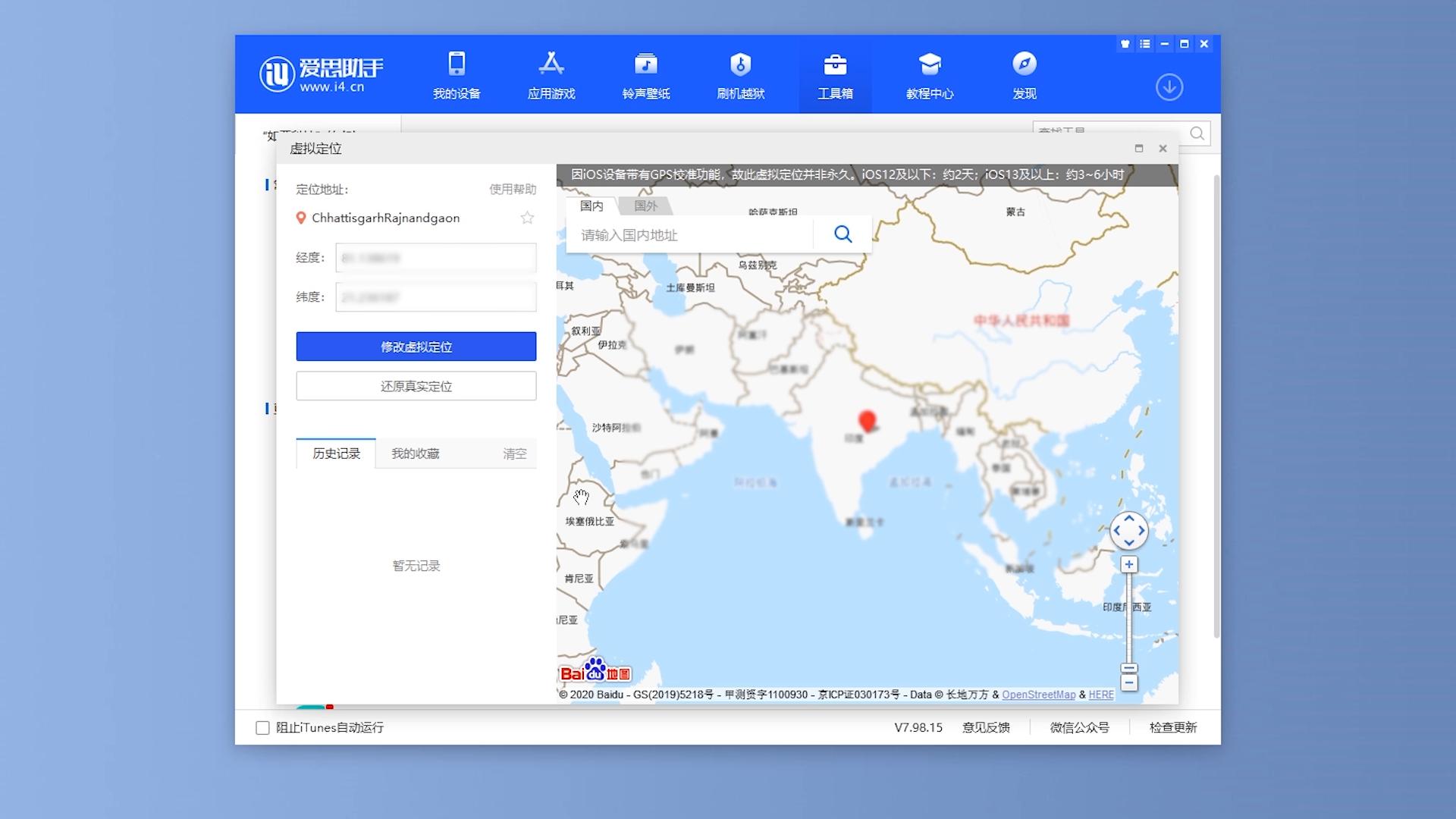Enable 阻止iTunes自动运行 checkbox
Viewport: 1456px width, 819px height.
pos(261,727)
